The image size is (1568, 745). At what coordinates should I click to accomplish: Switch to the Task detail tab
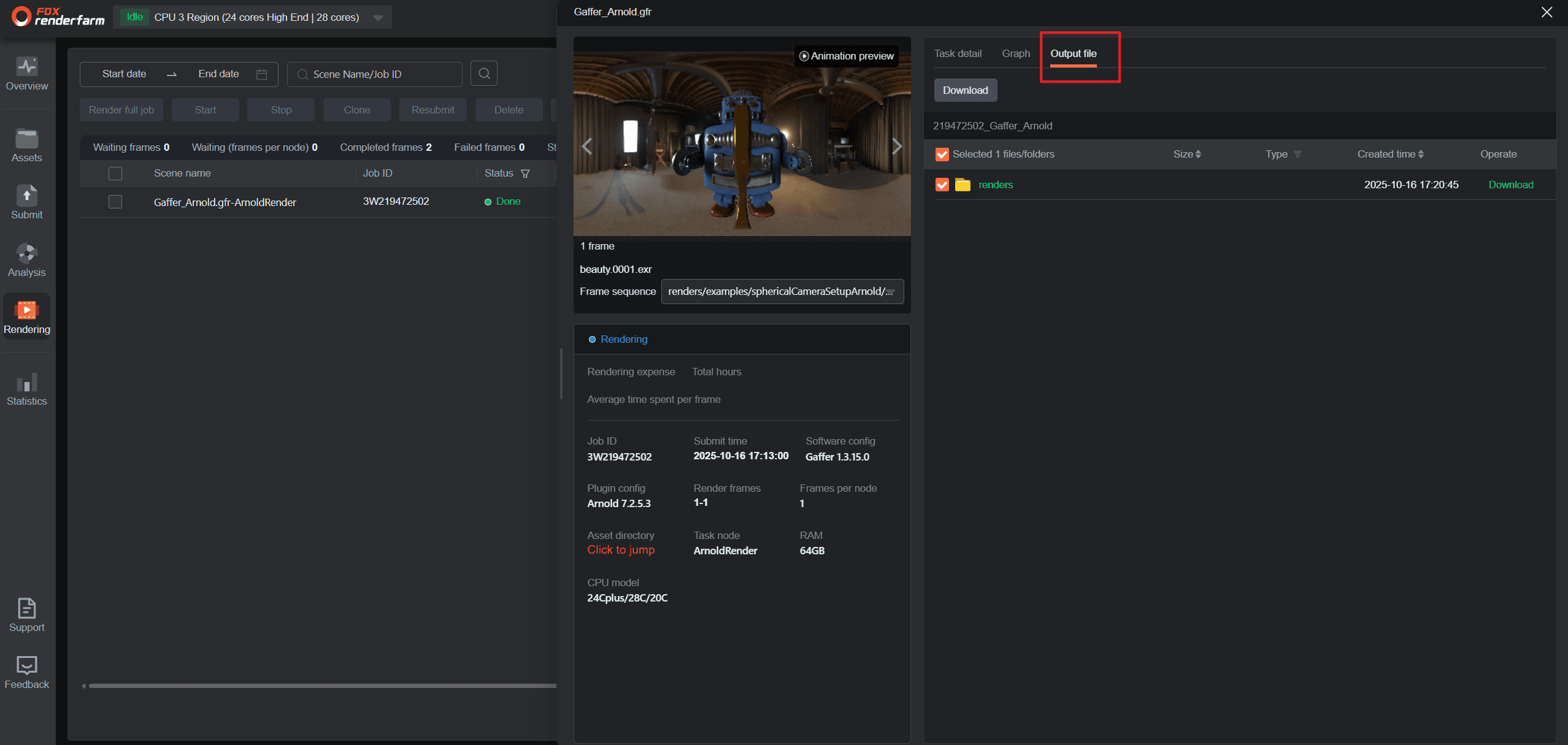(x=958, y=53)
